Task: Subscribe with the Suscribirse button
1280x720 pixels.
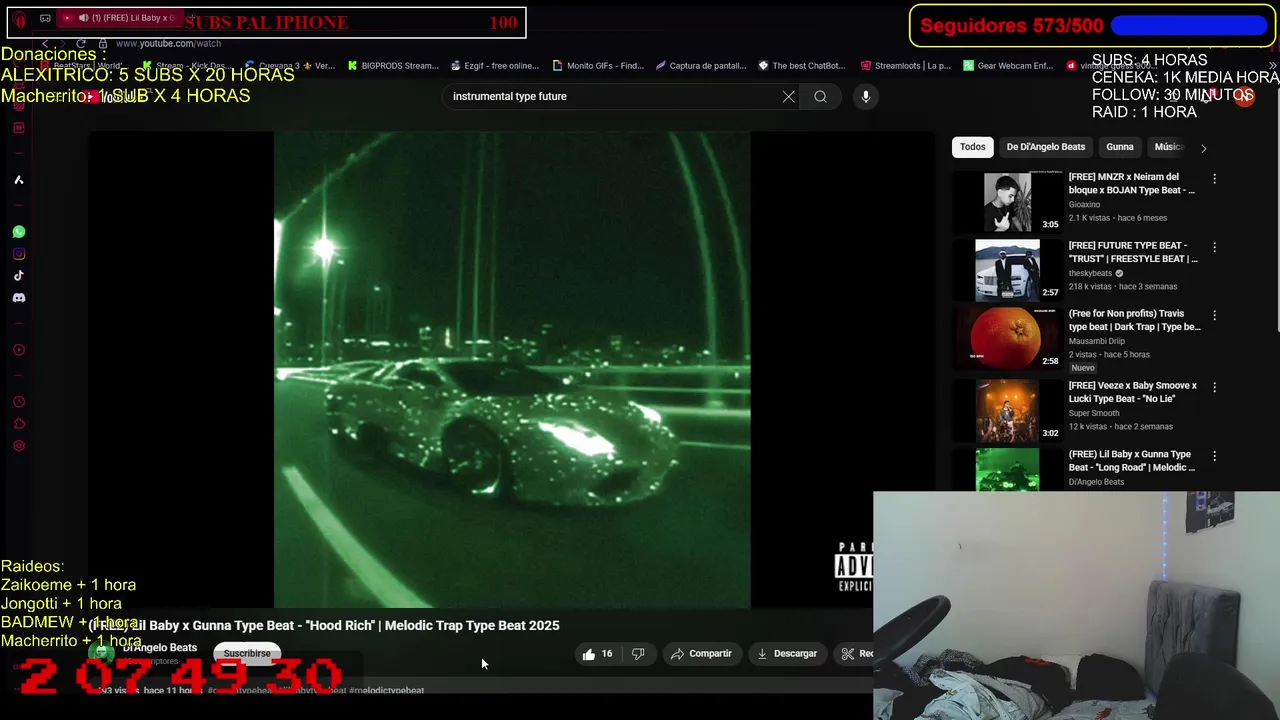Action: pyautogui.click(x=247, y=654)
